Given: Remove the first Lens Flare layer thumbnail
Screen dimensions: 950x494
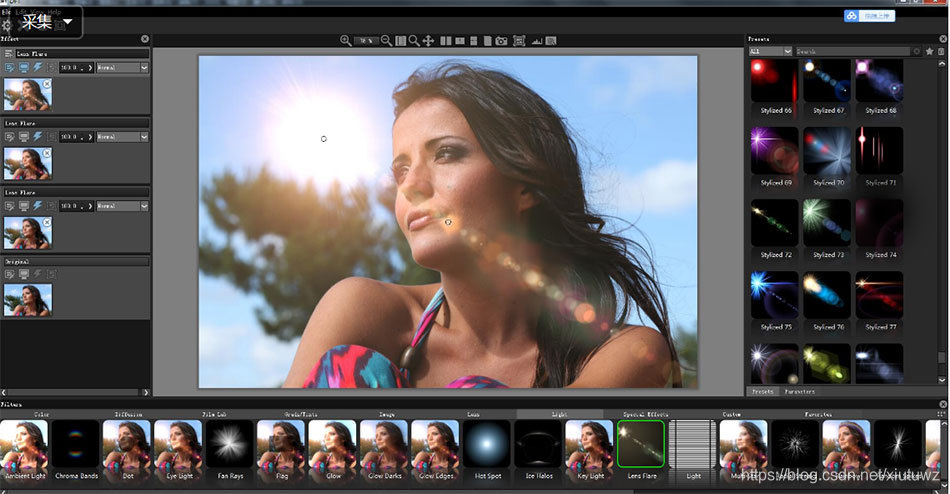Looking at the screenshot, I should tap(47, 84).
